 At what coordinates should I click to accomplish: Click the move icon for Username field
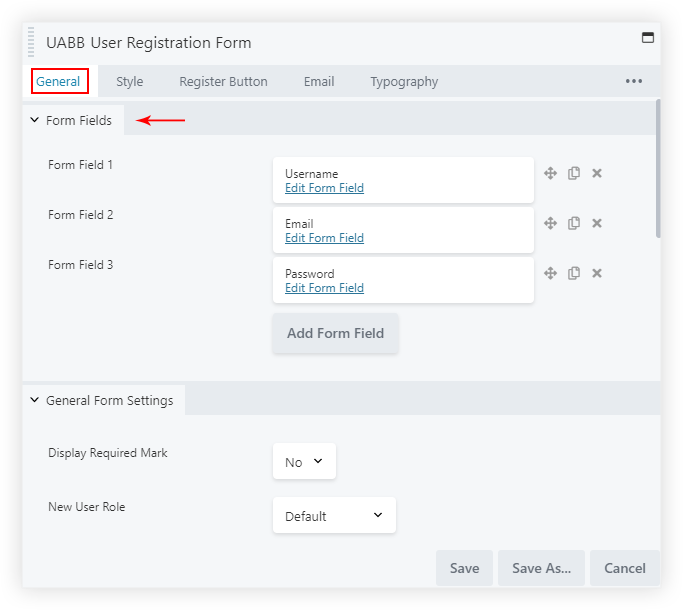[550, 173]
